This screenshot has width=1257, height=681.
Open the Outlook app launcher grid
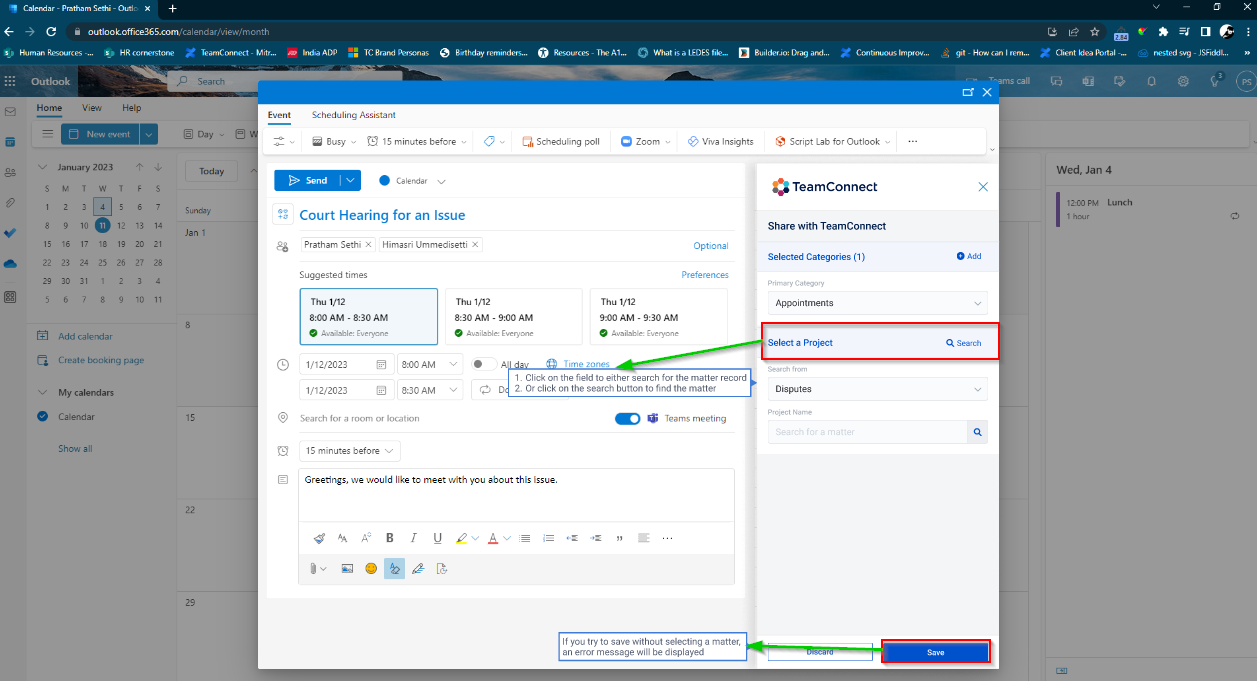pos(10,81)
